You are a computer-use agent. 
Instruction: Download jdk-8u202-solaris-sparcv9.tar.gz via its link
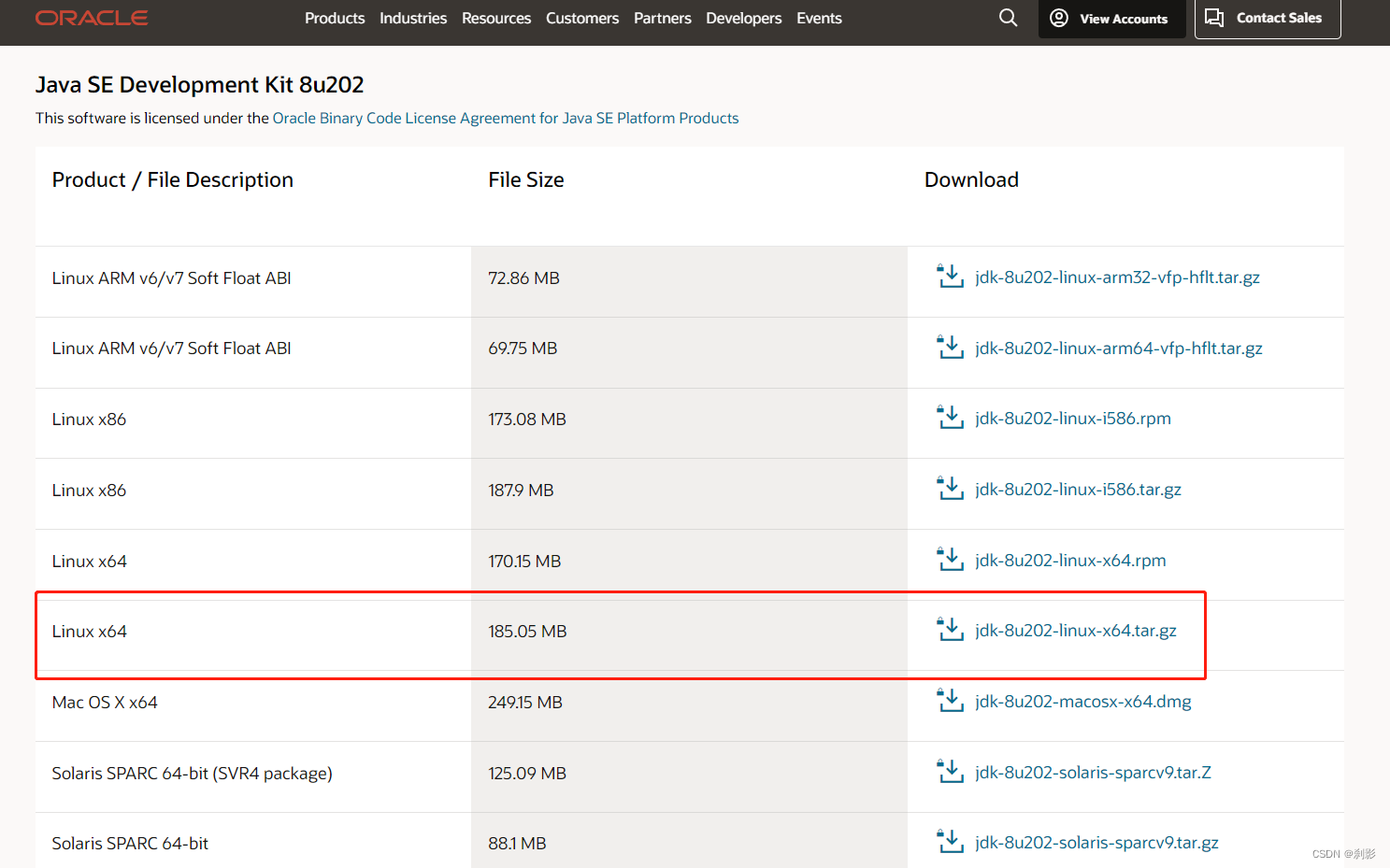[x=1096, y=843]
